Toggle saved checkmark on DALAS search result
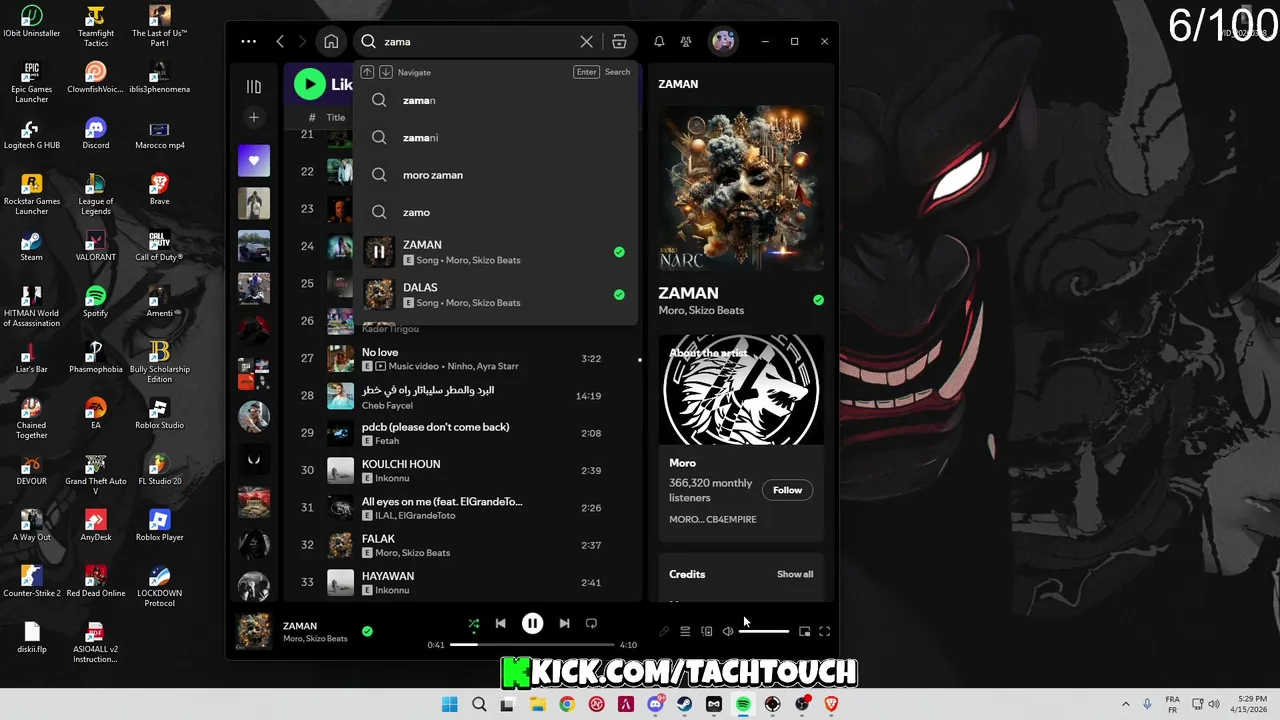 point(619,294)
